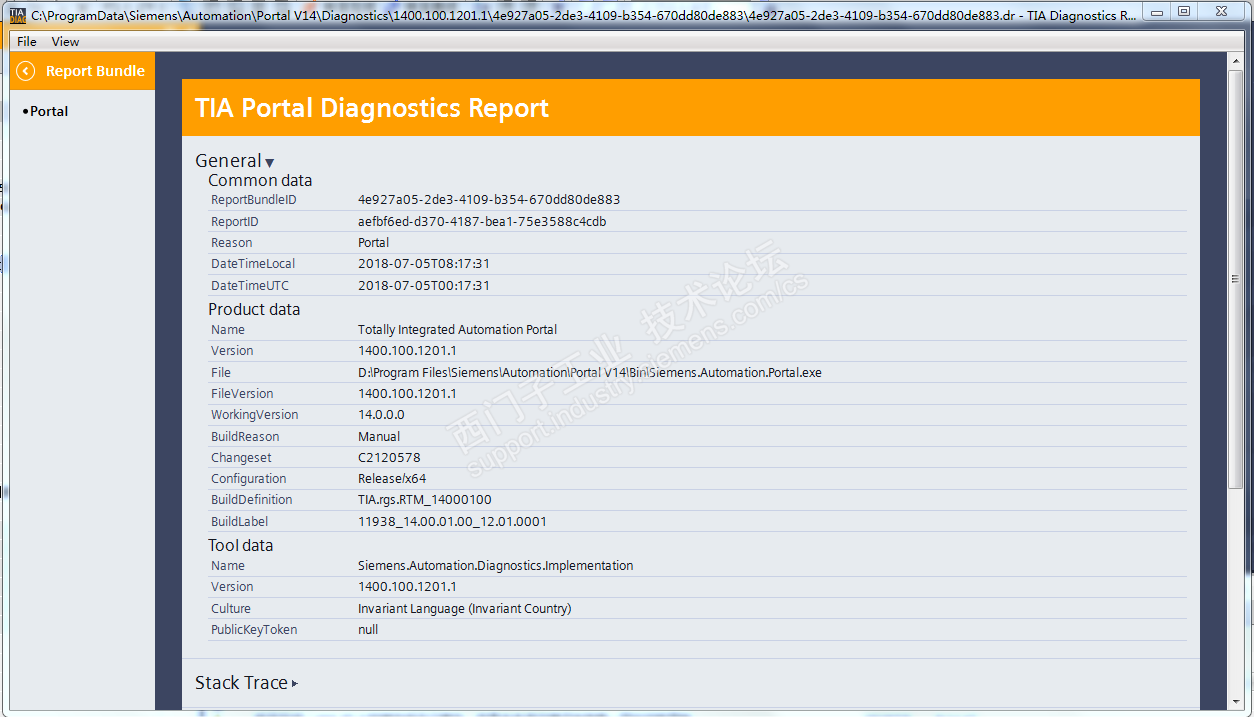The width and height of the screenshot is (1254, 717).
Task: Click the Tool data subheading
Action: coord(240,546)
